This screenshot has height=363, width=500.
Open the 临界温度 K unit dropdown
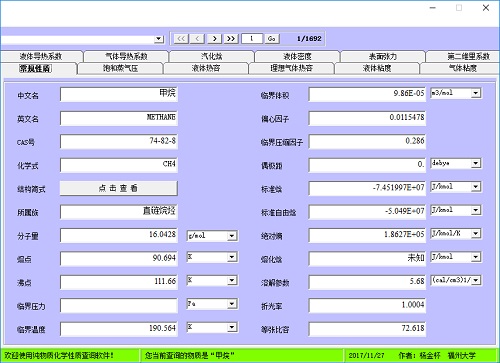232,327
